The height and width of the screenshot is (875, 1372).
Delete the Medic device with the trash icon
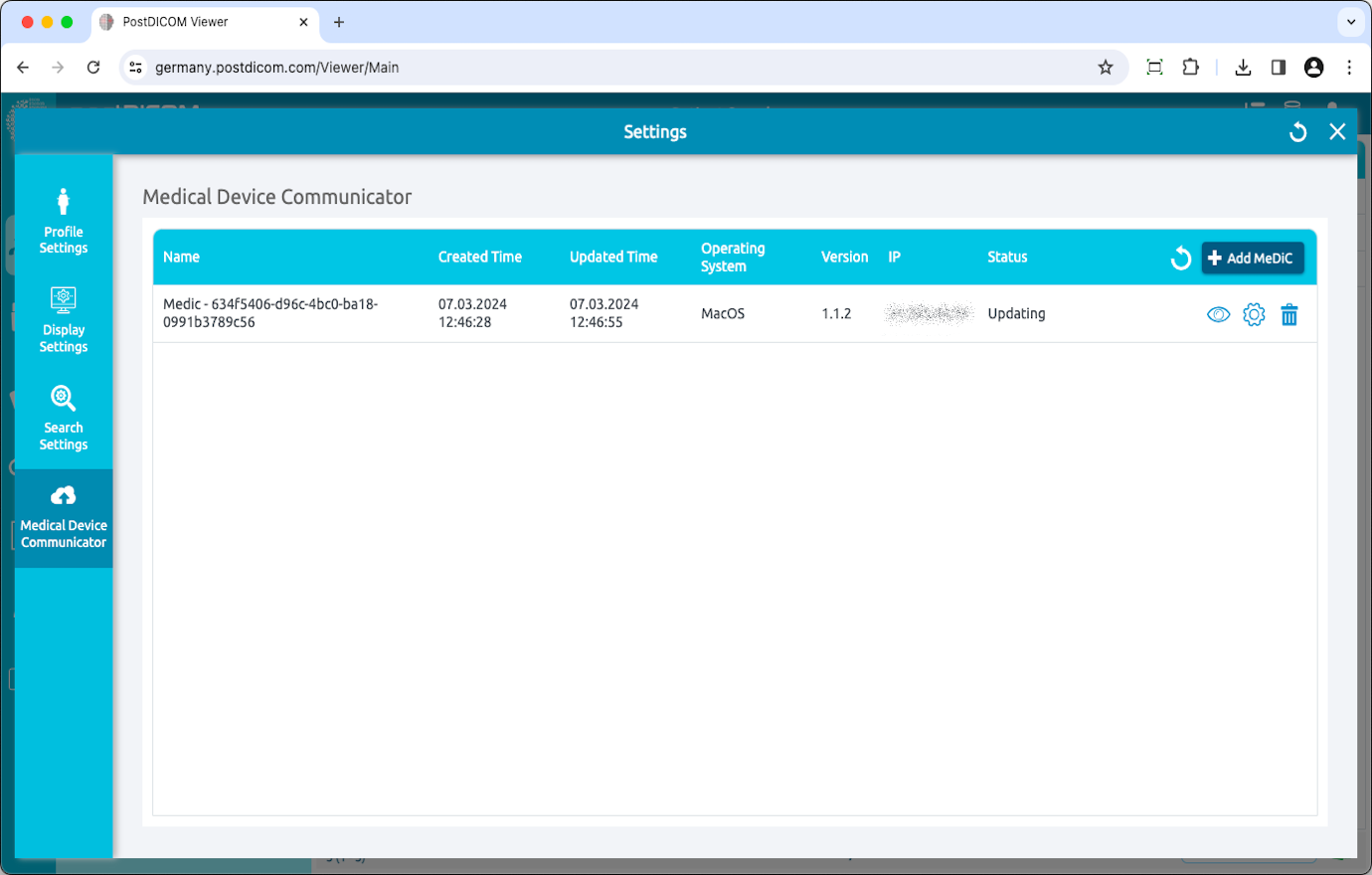pos(1289,314)
